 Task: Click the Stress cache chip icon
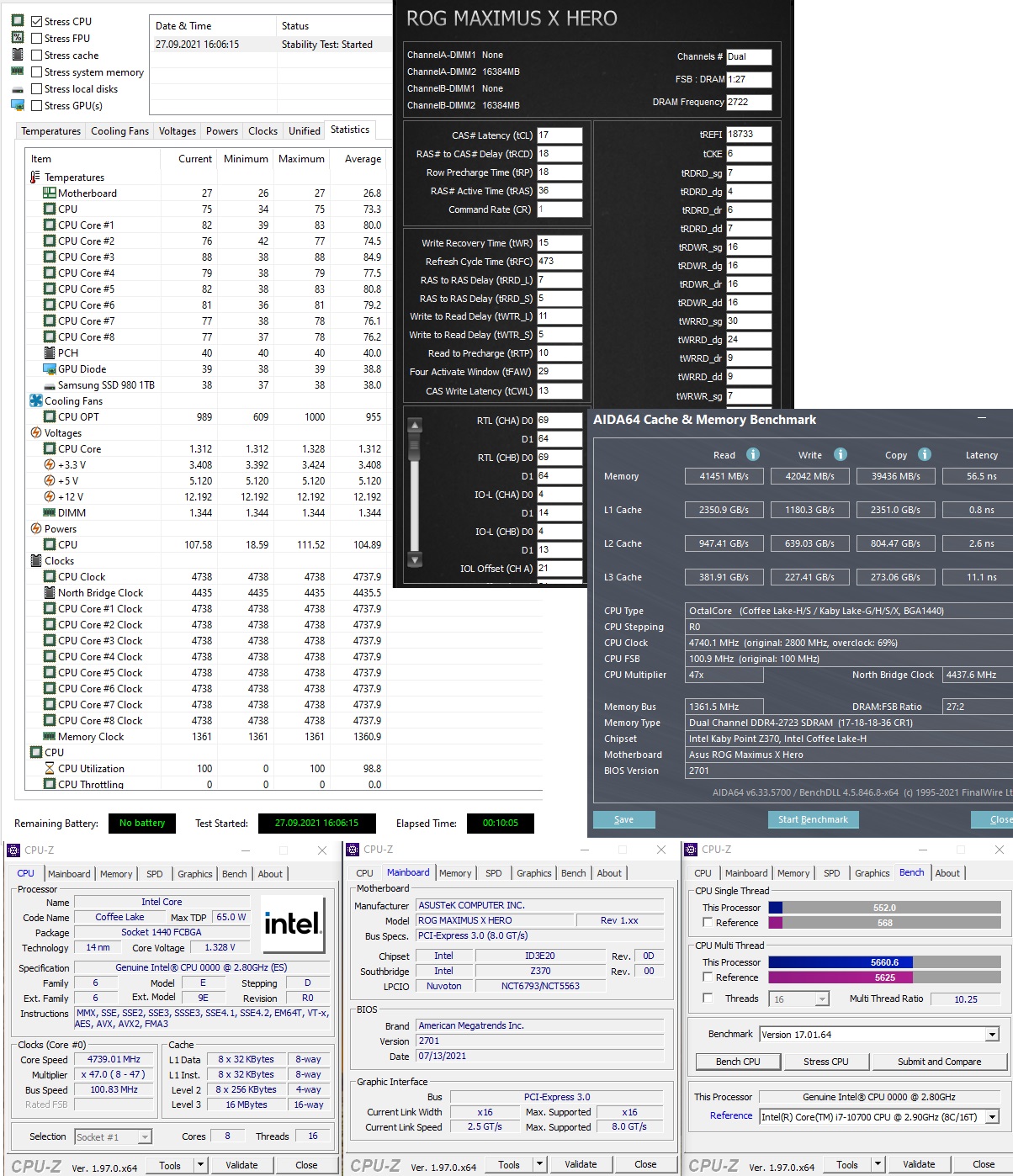(17, 55)
